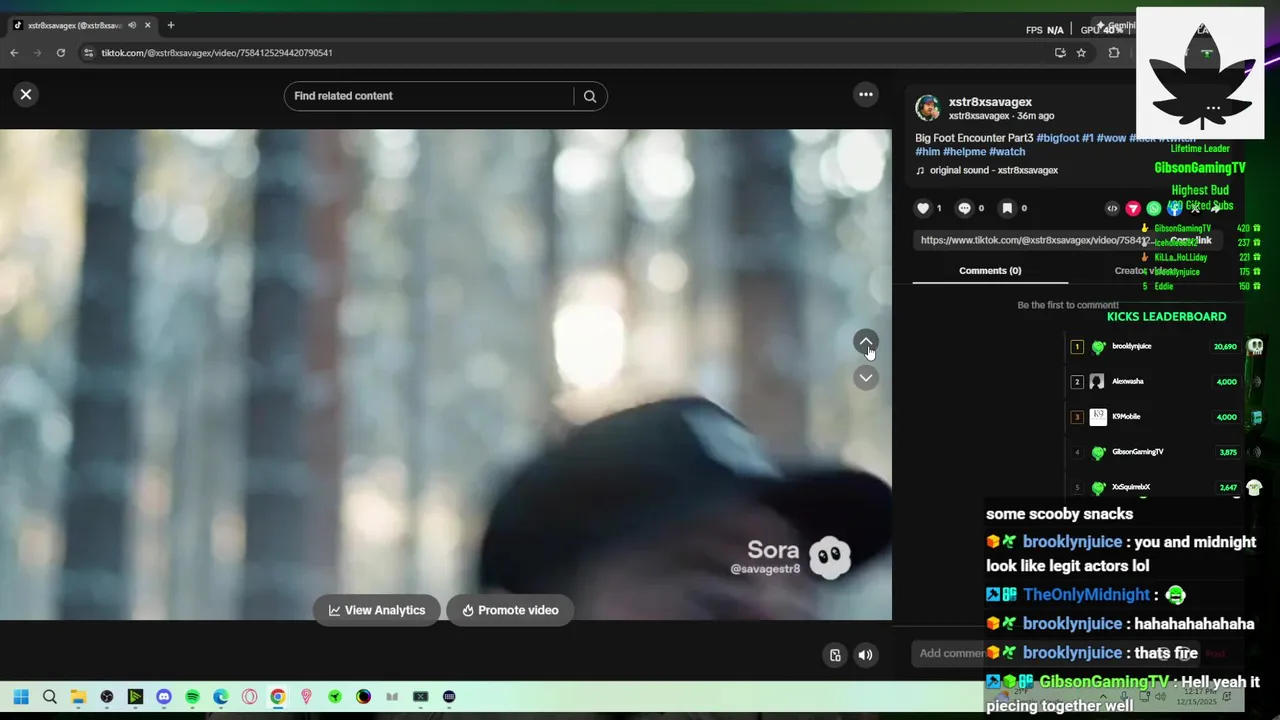Share to WhatsApp icon
1280x720 pixels.
(x=1154, y=208)
